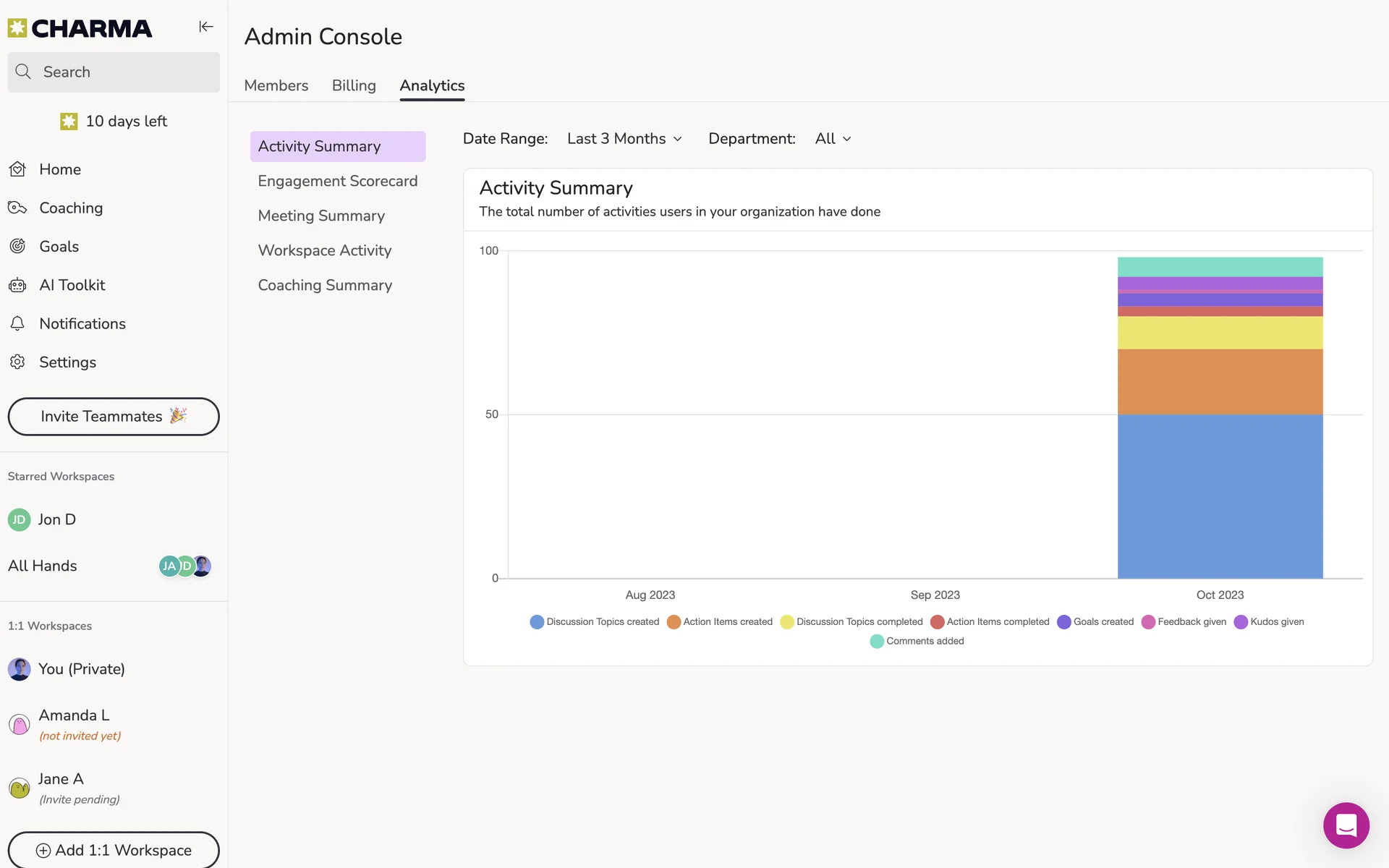Hide Comments added legend series
Viewport: 1389px width, 868px height.
(917, 641)
